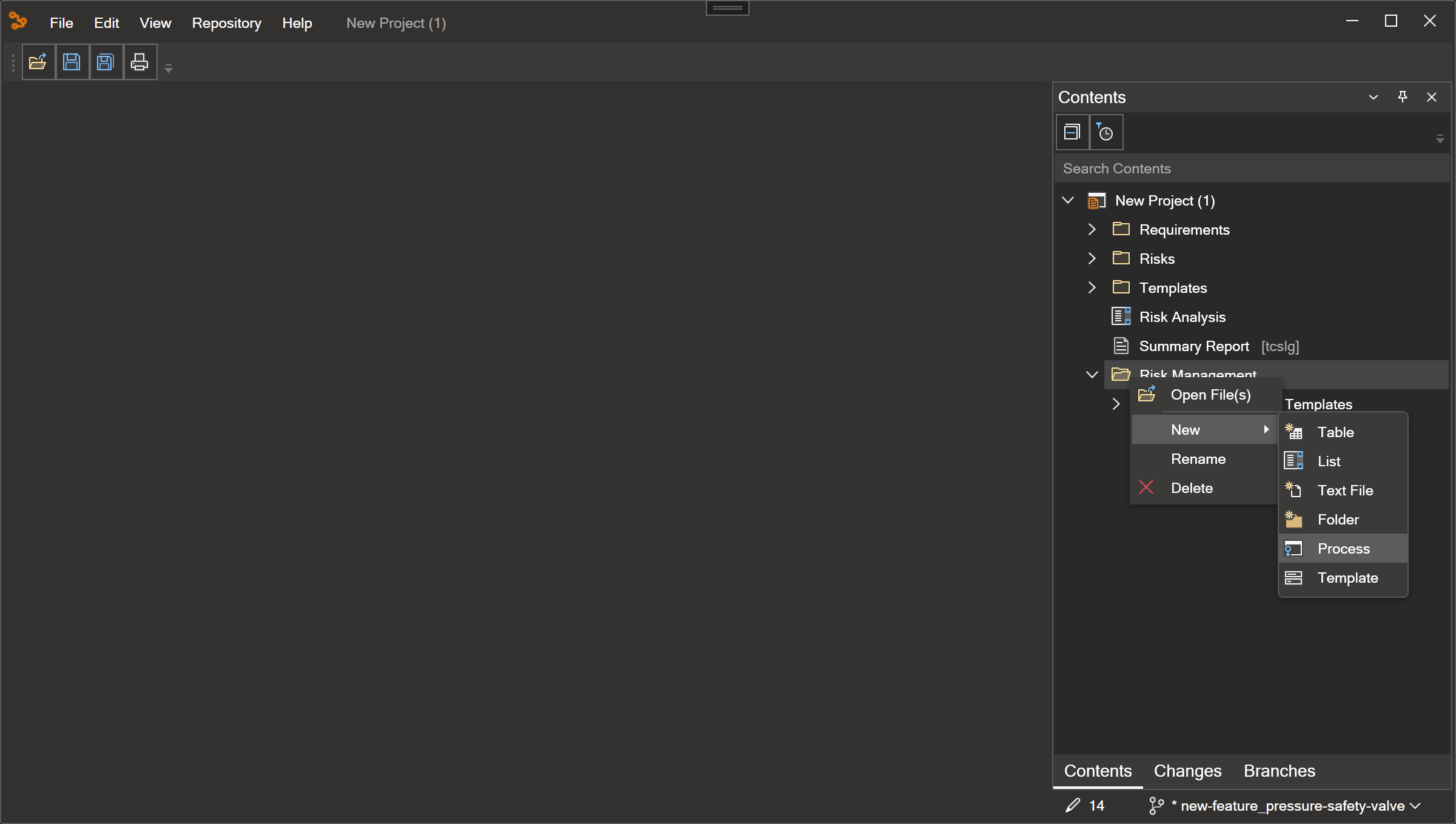Select Template in the New submenu
1456x824 pixels.
pyautogui.click(x=1343, y=578)
